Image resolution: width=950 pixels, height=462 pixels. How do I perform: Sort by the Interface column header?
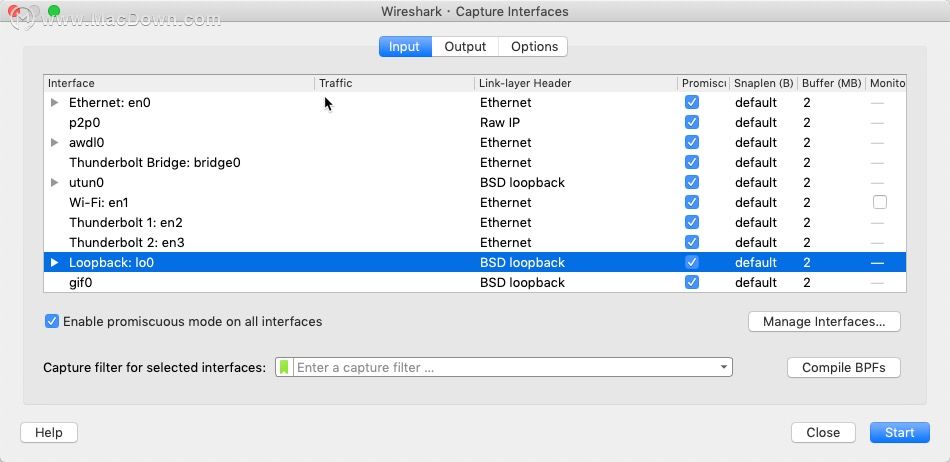tap(179, 83)
